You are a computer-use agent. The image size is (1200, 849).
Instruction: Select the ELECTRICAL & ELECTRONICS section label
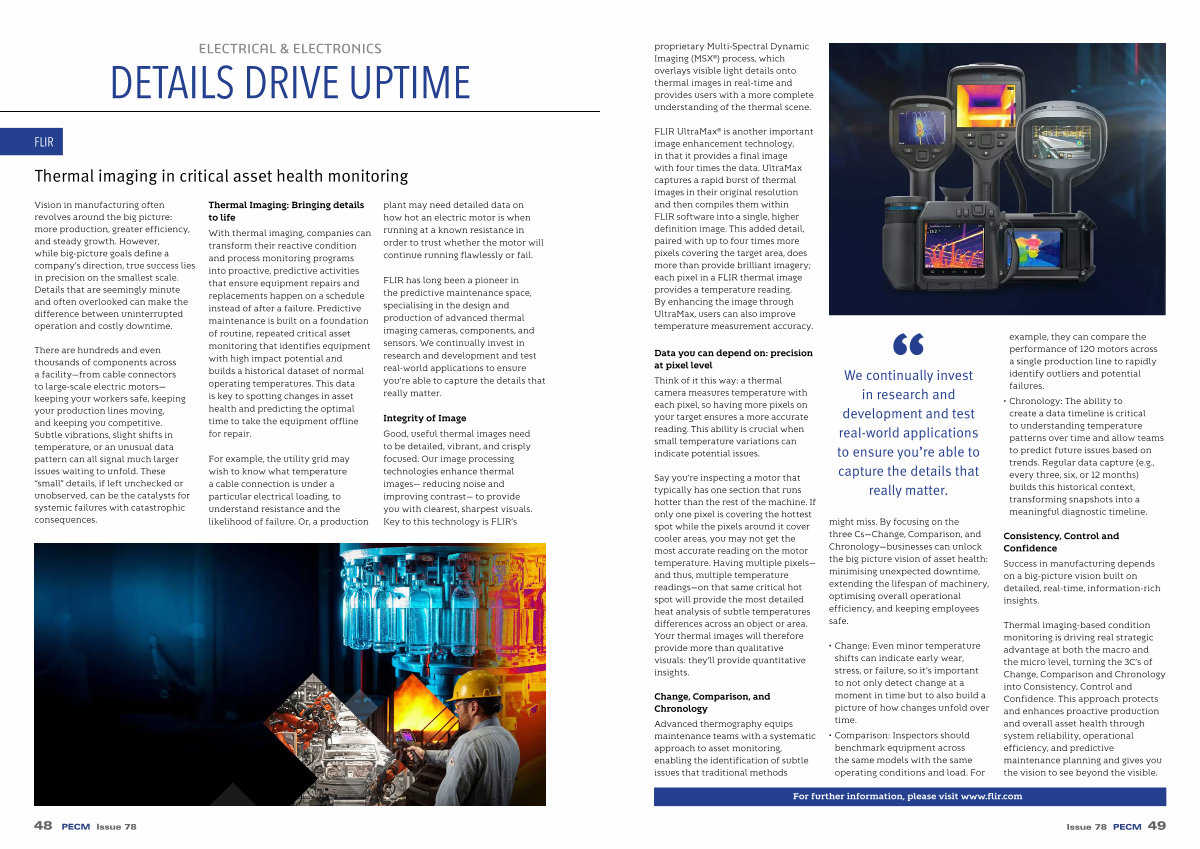coord(290,48)
